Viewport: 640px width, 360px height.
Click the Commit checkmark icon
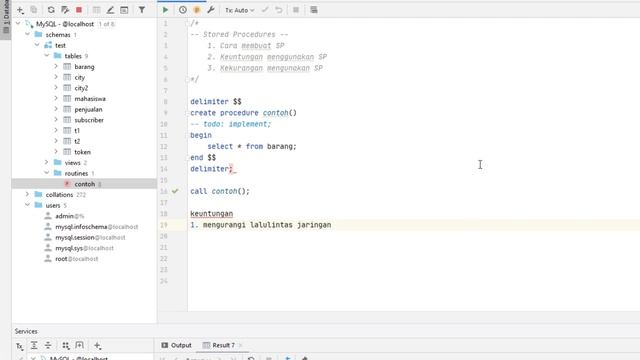[265, 10]
